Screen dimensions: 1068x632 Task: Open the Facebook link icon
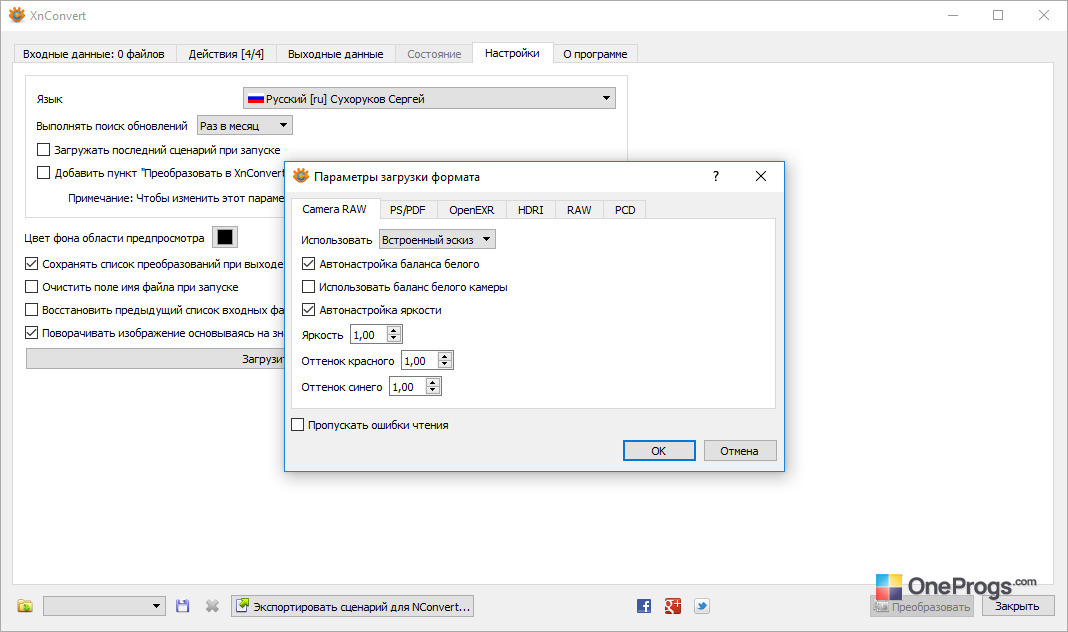644,605
